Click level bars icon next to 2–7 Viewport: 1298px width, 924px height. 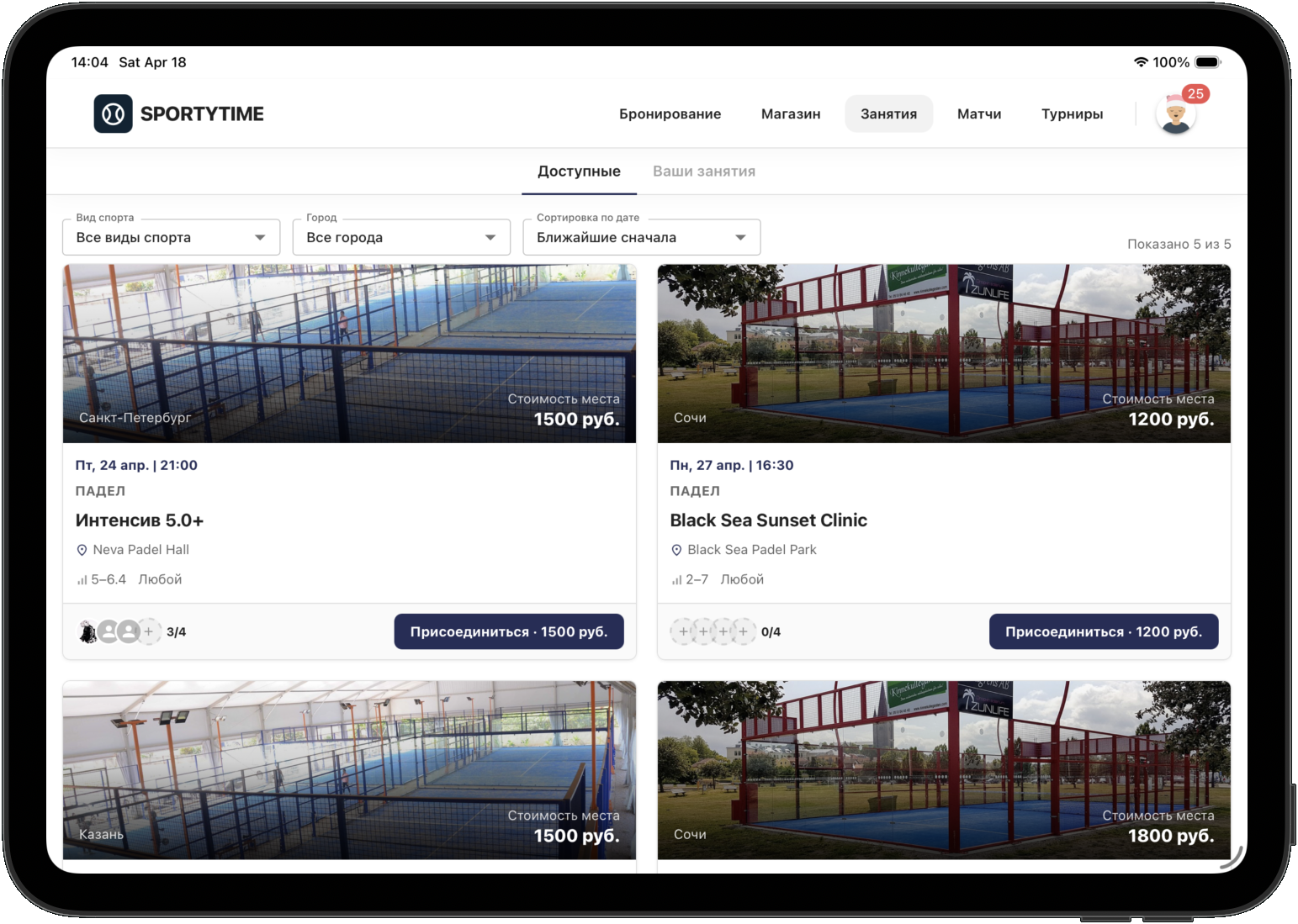[x=677, y=580]
